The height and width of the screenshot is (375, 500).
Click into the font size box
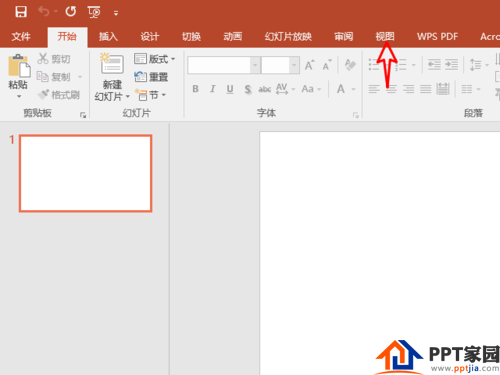(275, 65)
